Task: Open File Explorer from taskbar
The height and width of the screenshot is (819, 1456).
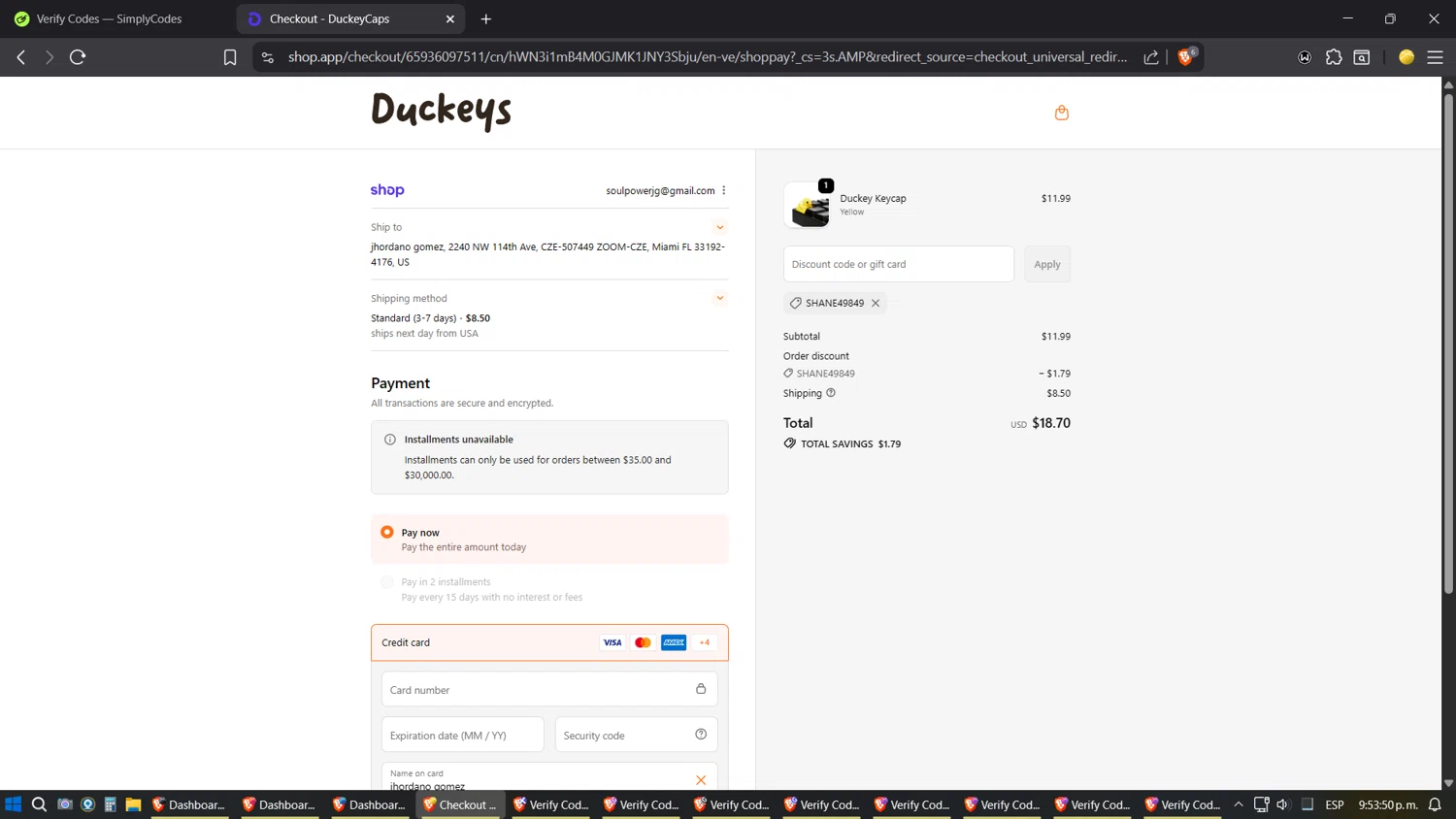Action: [x=133, y=804]
